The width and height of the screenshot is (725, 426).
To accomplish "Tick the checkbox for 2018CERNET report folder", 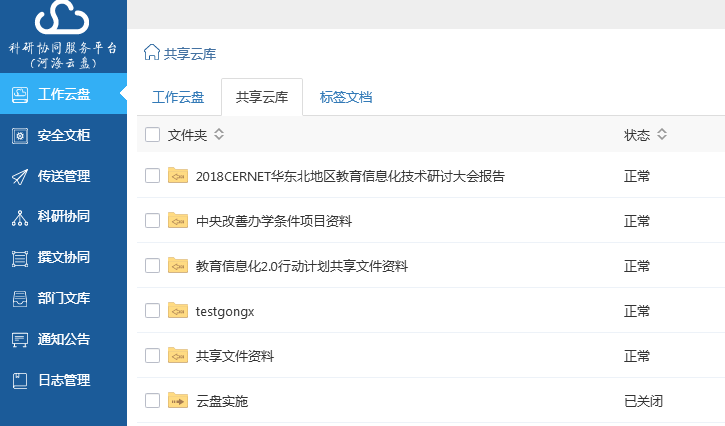I will pos(152,176).
